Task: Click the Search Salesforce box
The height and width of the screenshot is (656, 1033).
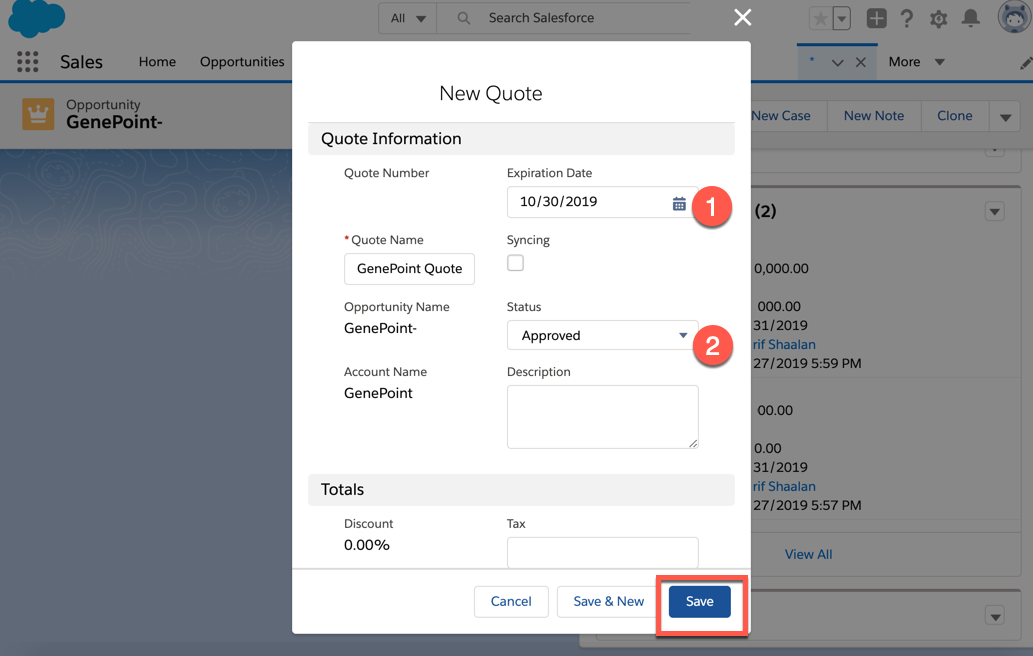Action: tap(565, 18)
